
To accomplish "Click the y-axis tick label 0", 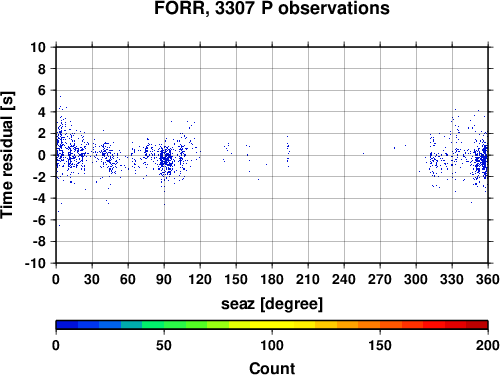I will click(x=42, y=155).
